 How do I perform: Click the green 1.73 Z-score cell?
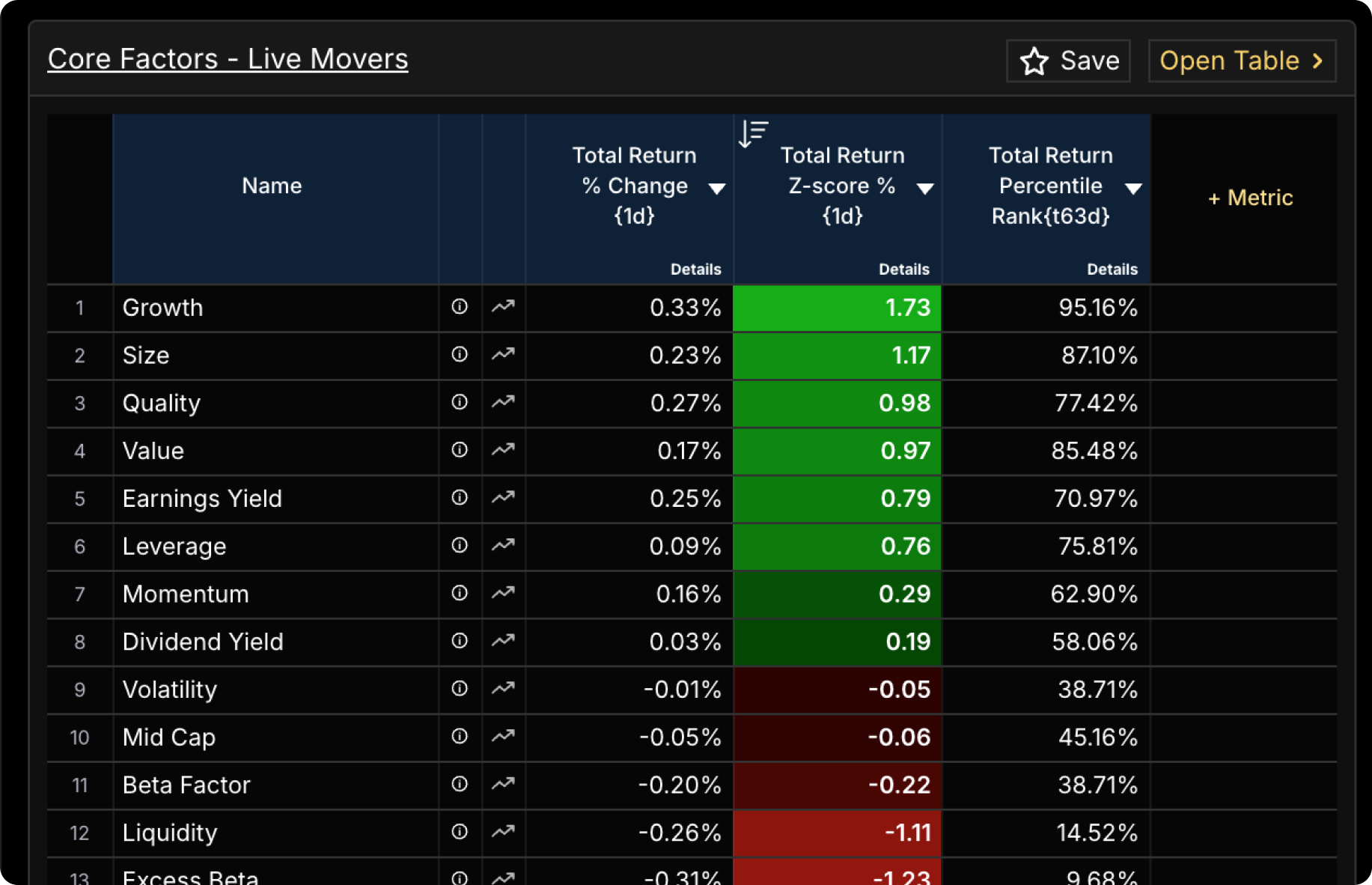tap(837, 308)
